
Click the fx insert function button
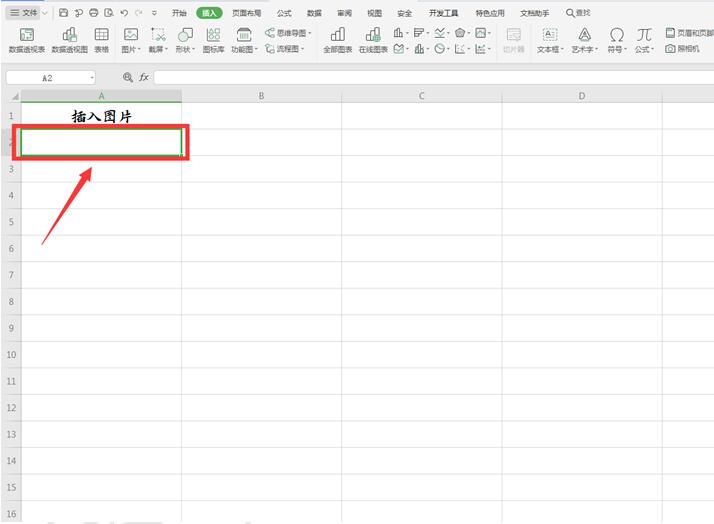[x=144, y=77]
